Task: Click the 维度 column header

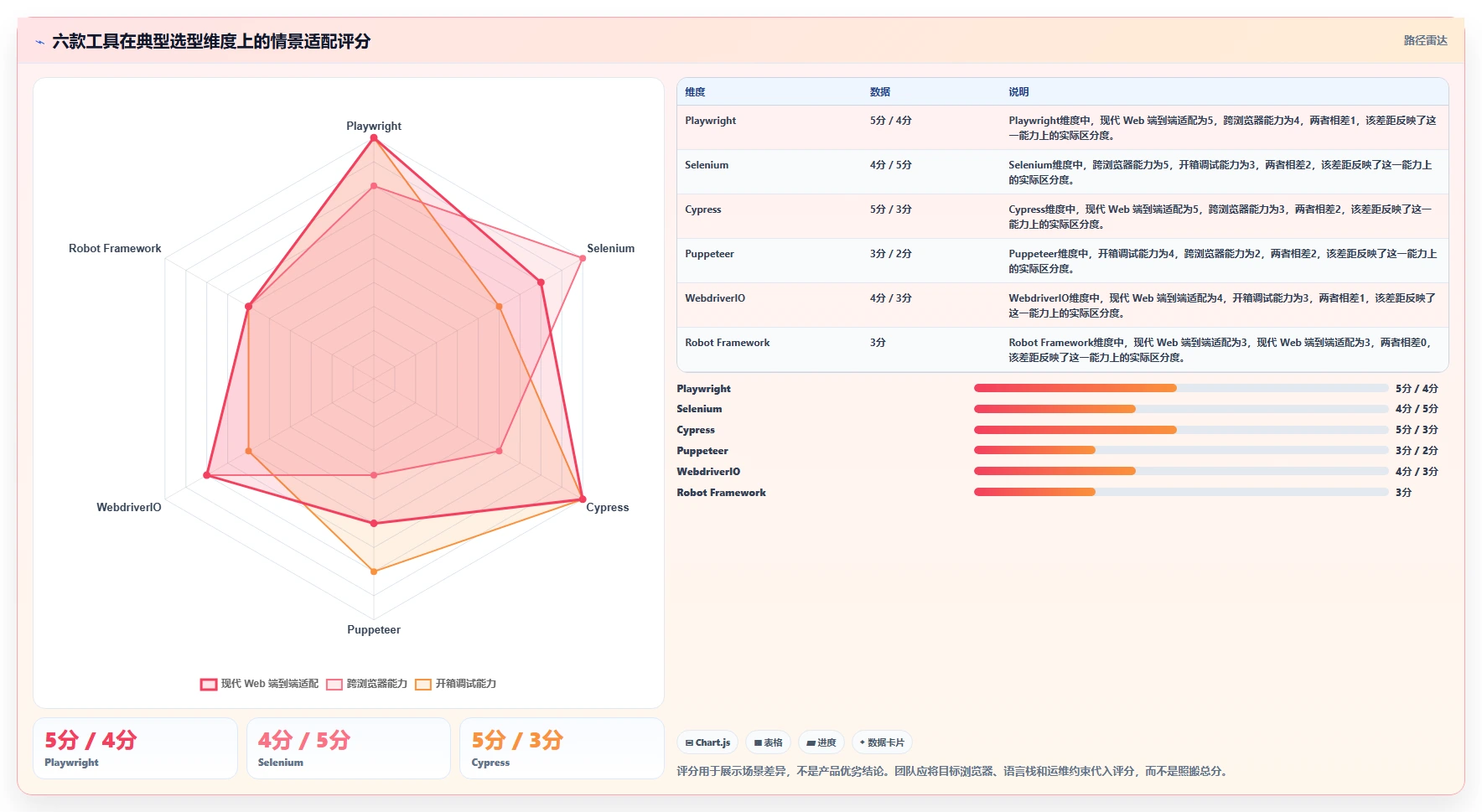Action: pyautogui.click(x=695, y=92)
